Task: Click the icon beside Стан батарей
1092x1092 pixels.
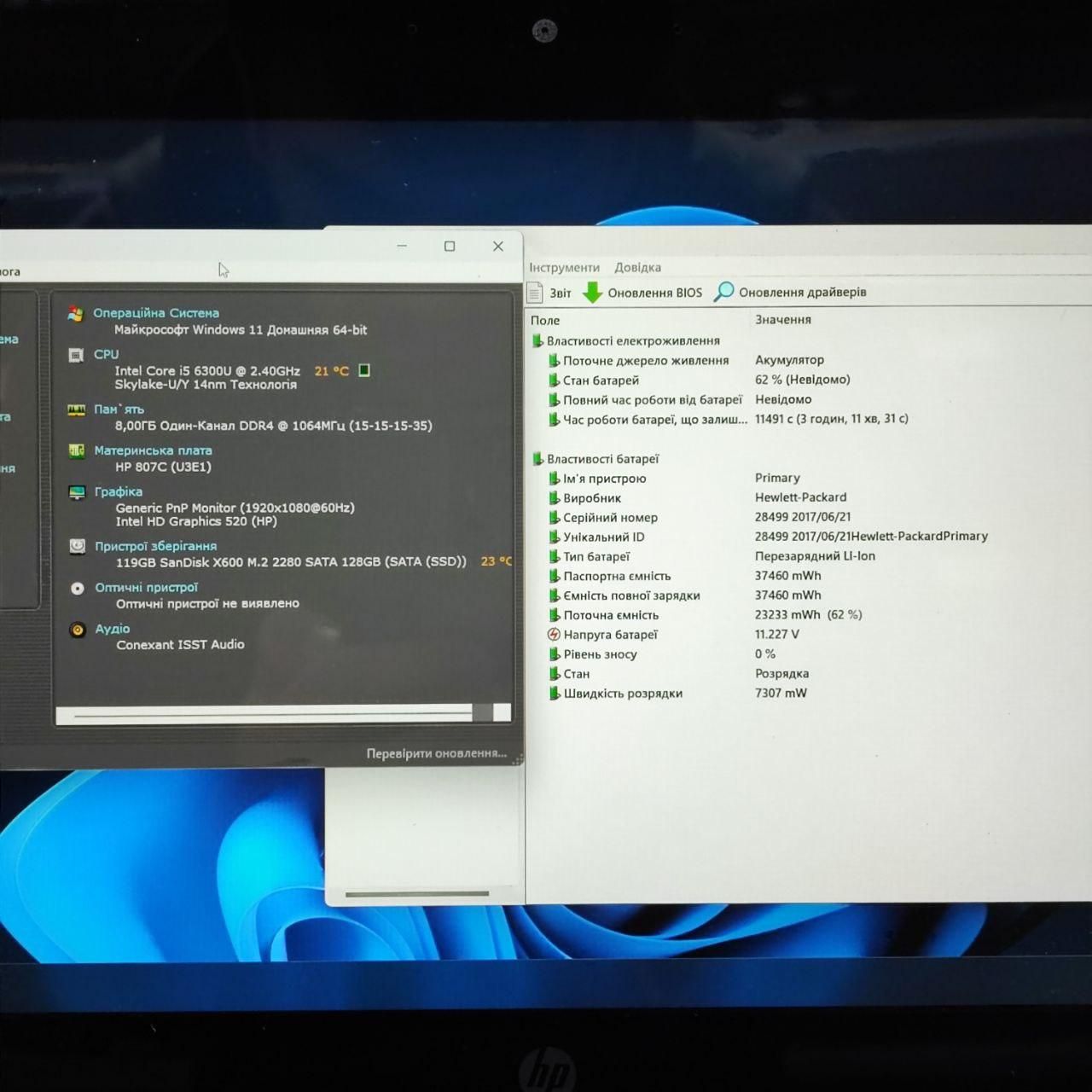Action: tap(554, 380)
